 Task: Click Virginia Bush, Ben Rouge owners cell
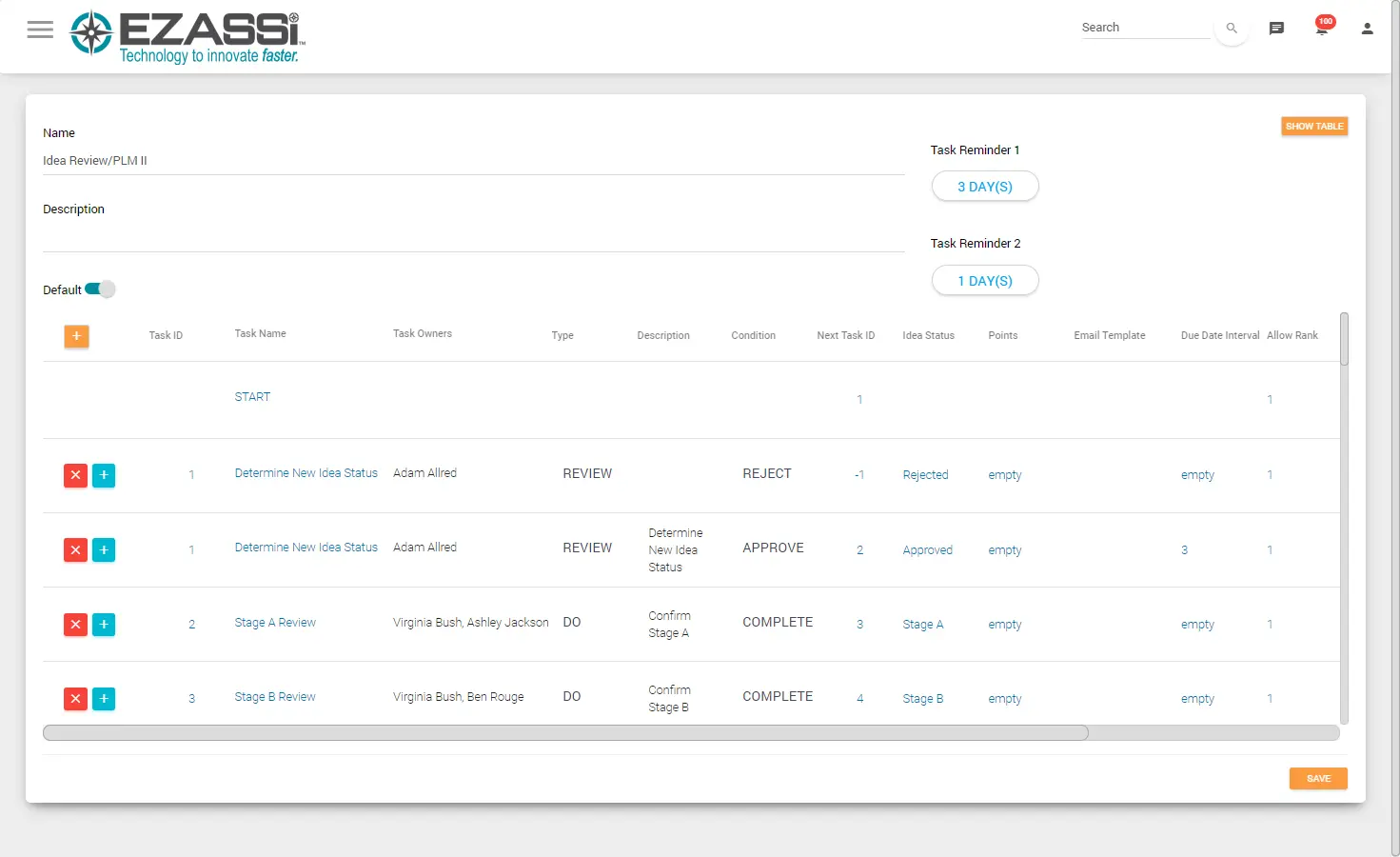(459, 697)
